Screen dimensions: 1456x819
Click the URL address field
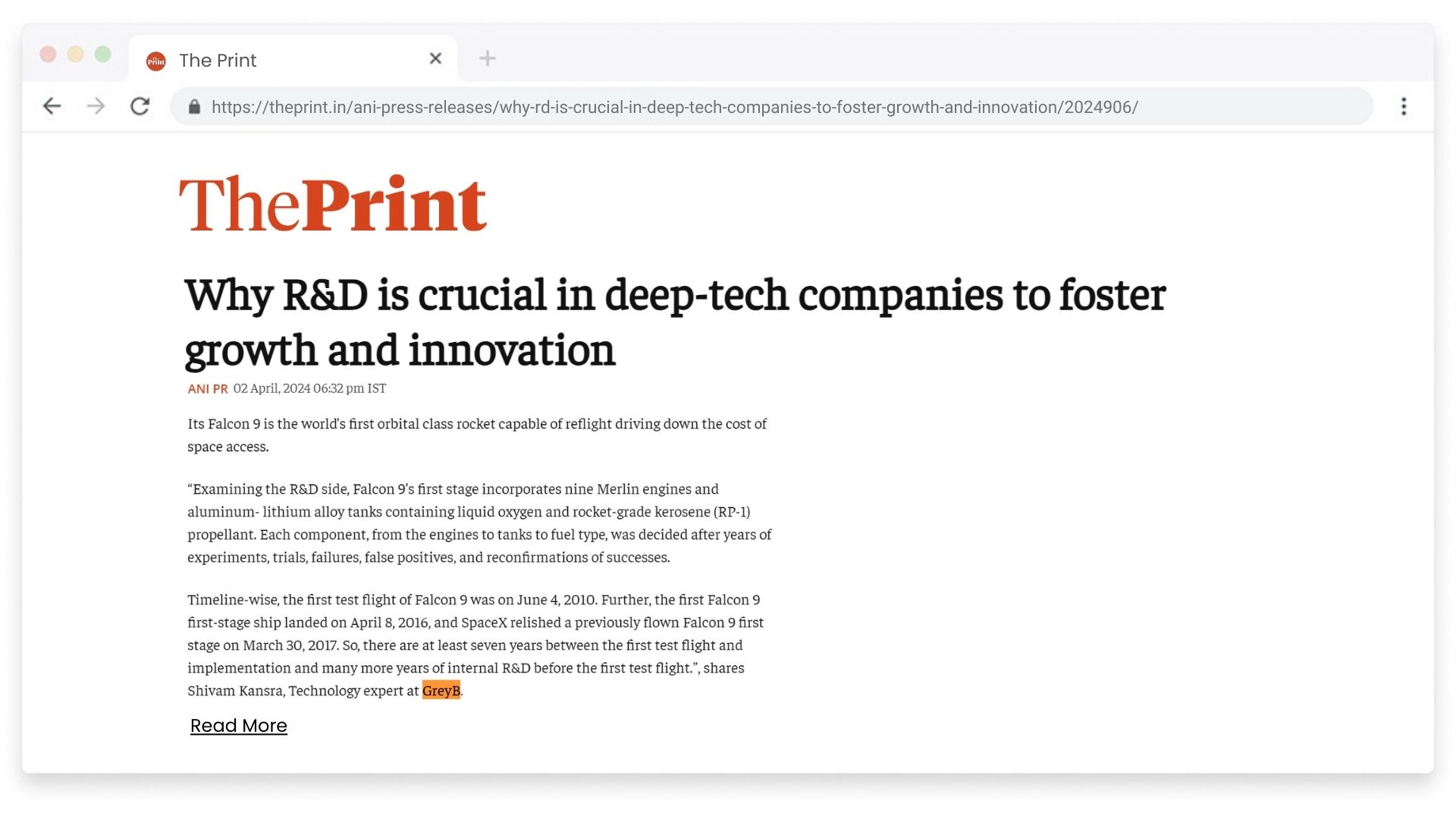coord(771,107)
